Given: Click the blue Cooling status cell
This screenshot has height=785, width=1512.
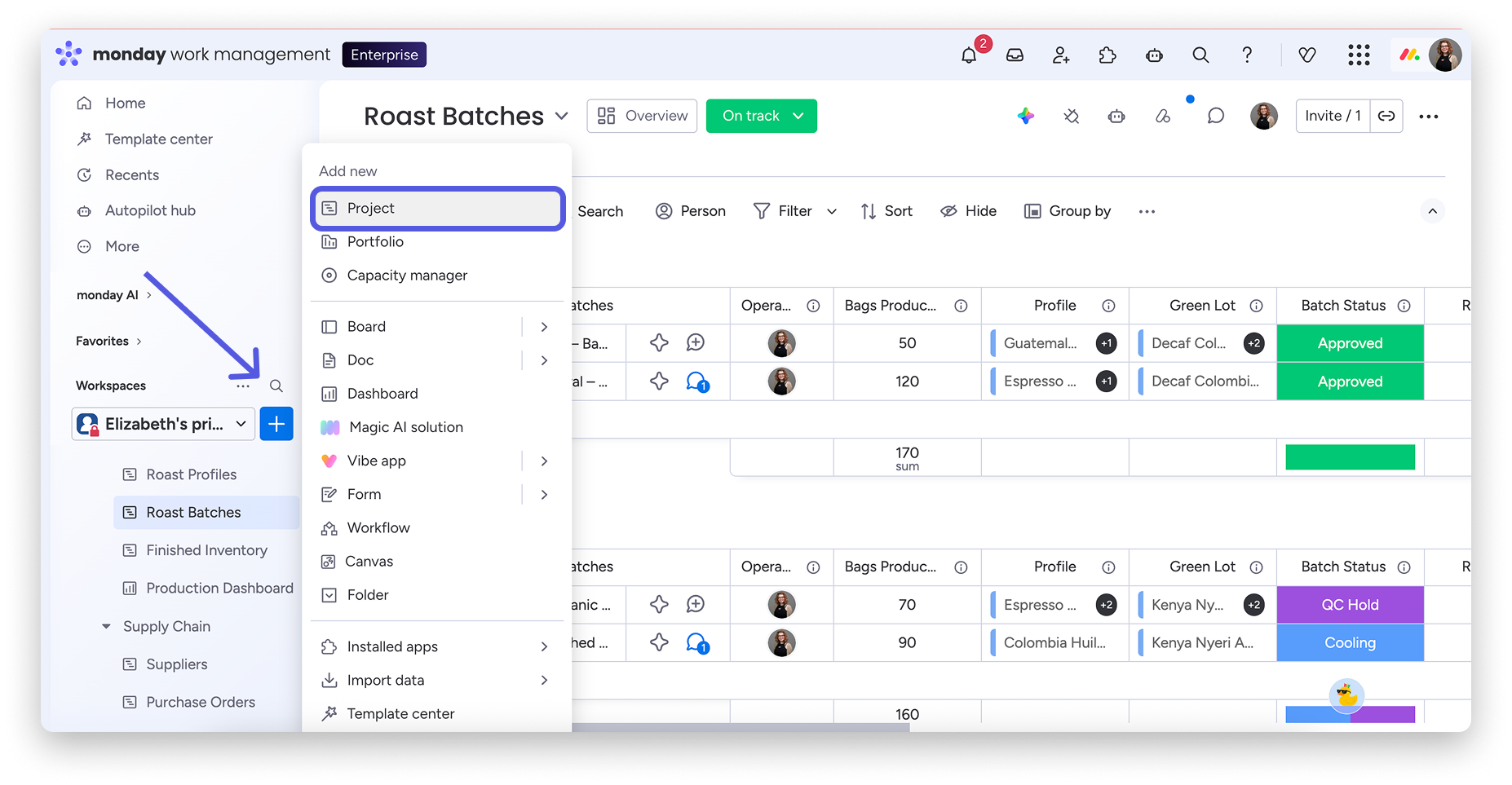Looking at the screenshot, I should 1350,643.
